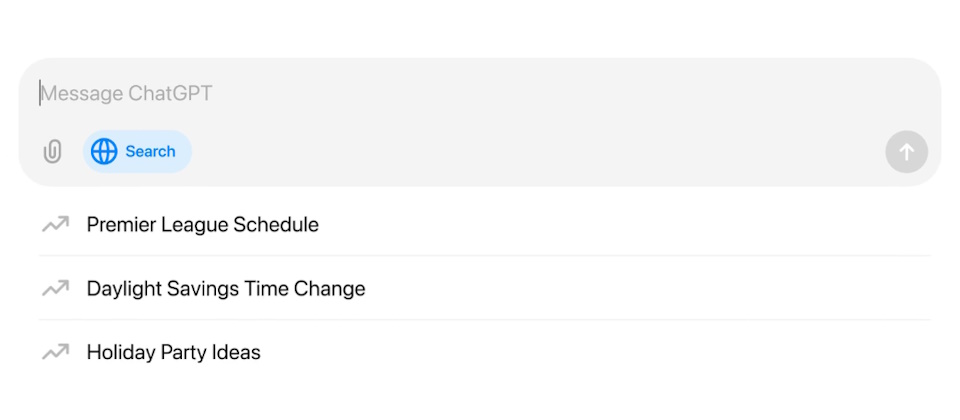Click the word "Schedule" in first suggestion
The width and height of the screenshot is (960, 420).
pyautogui.click(x=276, y=225)
